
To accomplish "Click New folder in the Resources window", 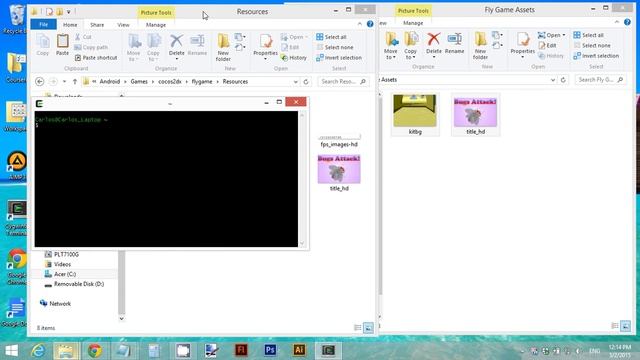I will 223,47.
